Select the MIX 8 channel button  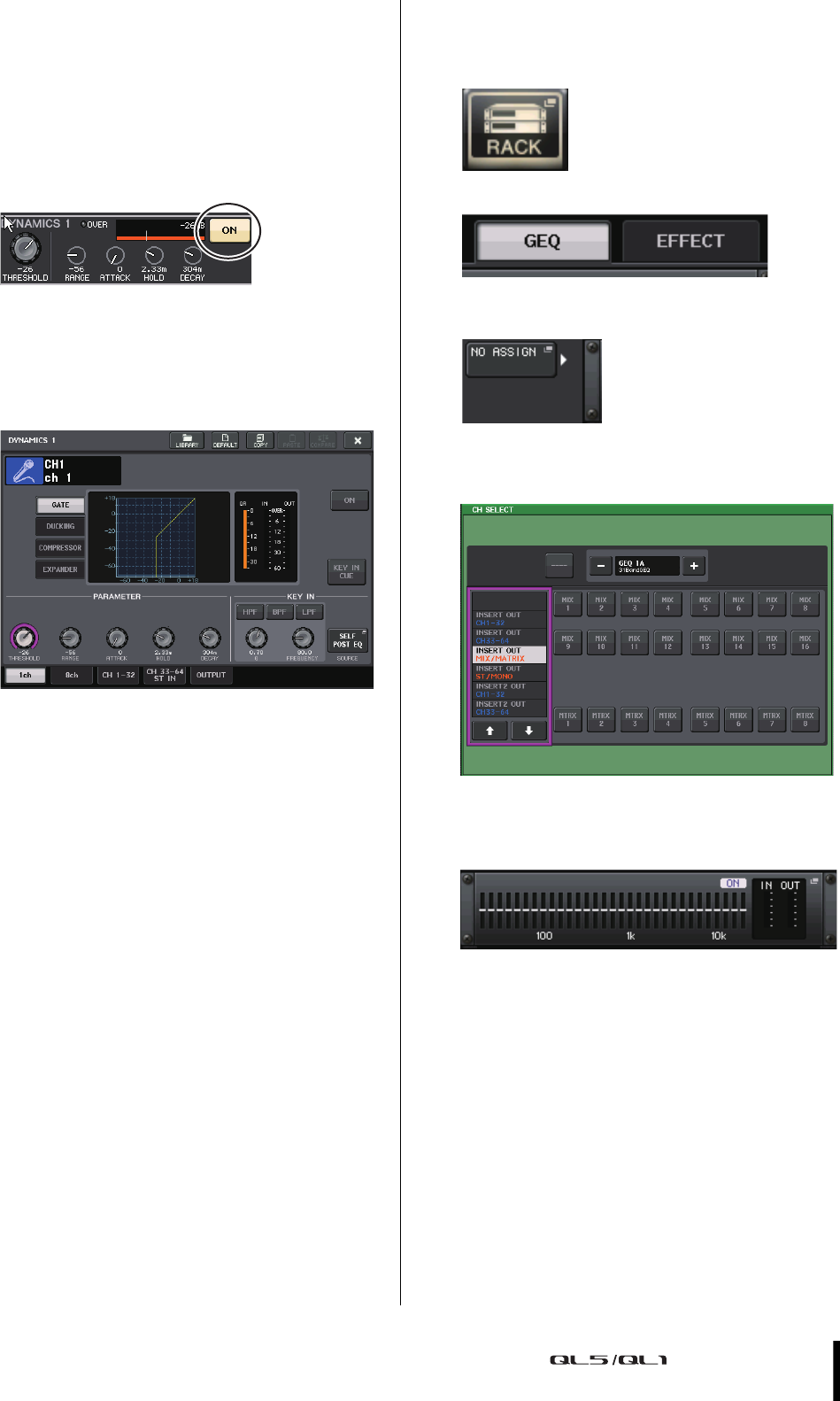805,604
